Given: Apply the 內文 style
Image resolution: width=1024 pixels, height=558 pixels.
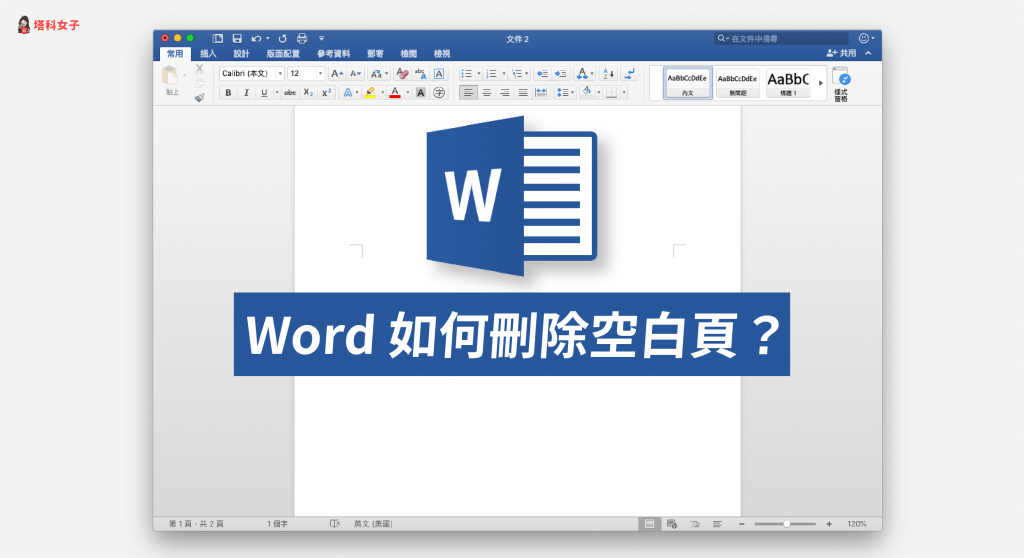Looking at the screenshot, I should pos(688,83).
